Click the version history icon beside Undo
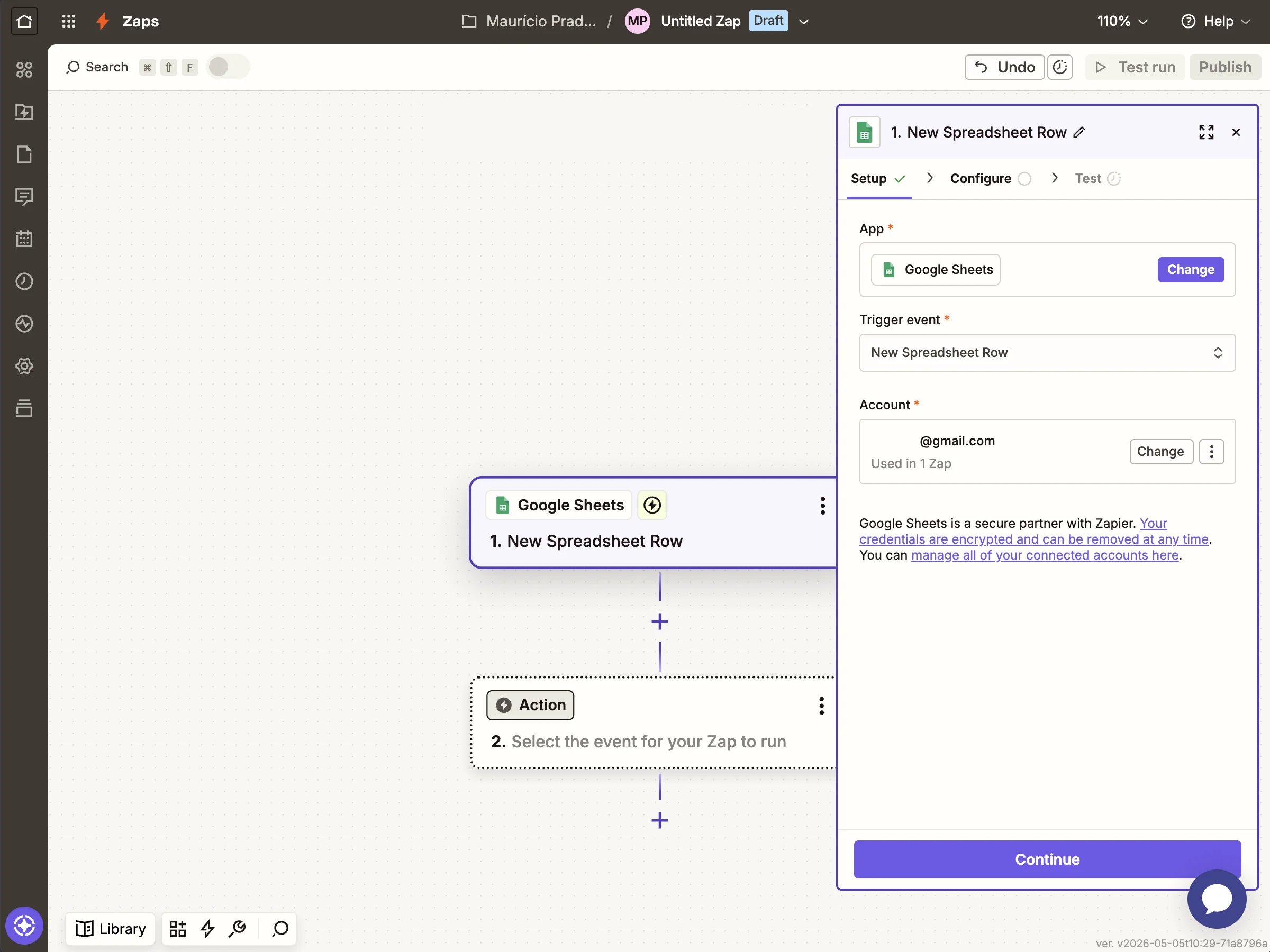This screenshot has width=1270, height=952. (x=1059, y=67)
